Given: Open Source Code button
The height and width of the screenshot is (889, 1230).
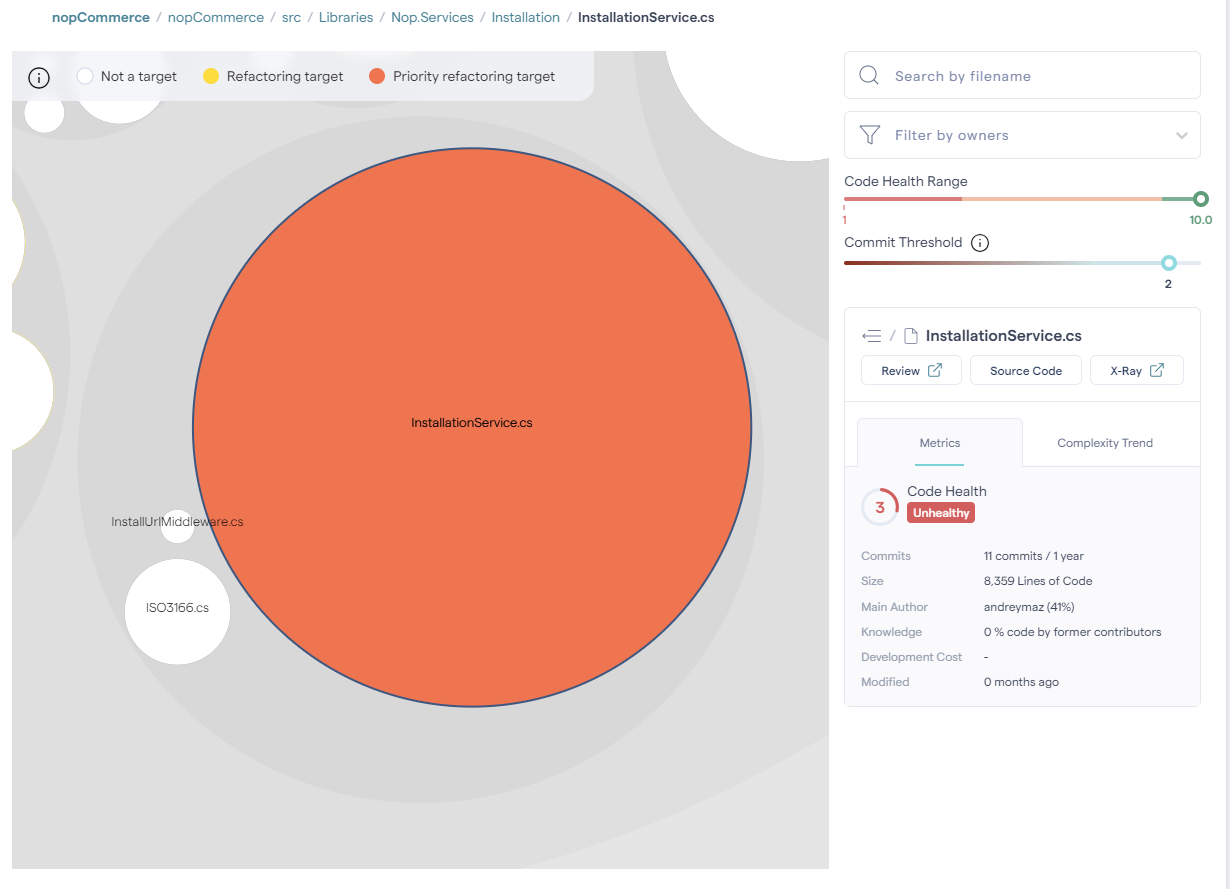Looking at the screenshot, I should 1026,370.
